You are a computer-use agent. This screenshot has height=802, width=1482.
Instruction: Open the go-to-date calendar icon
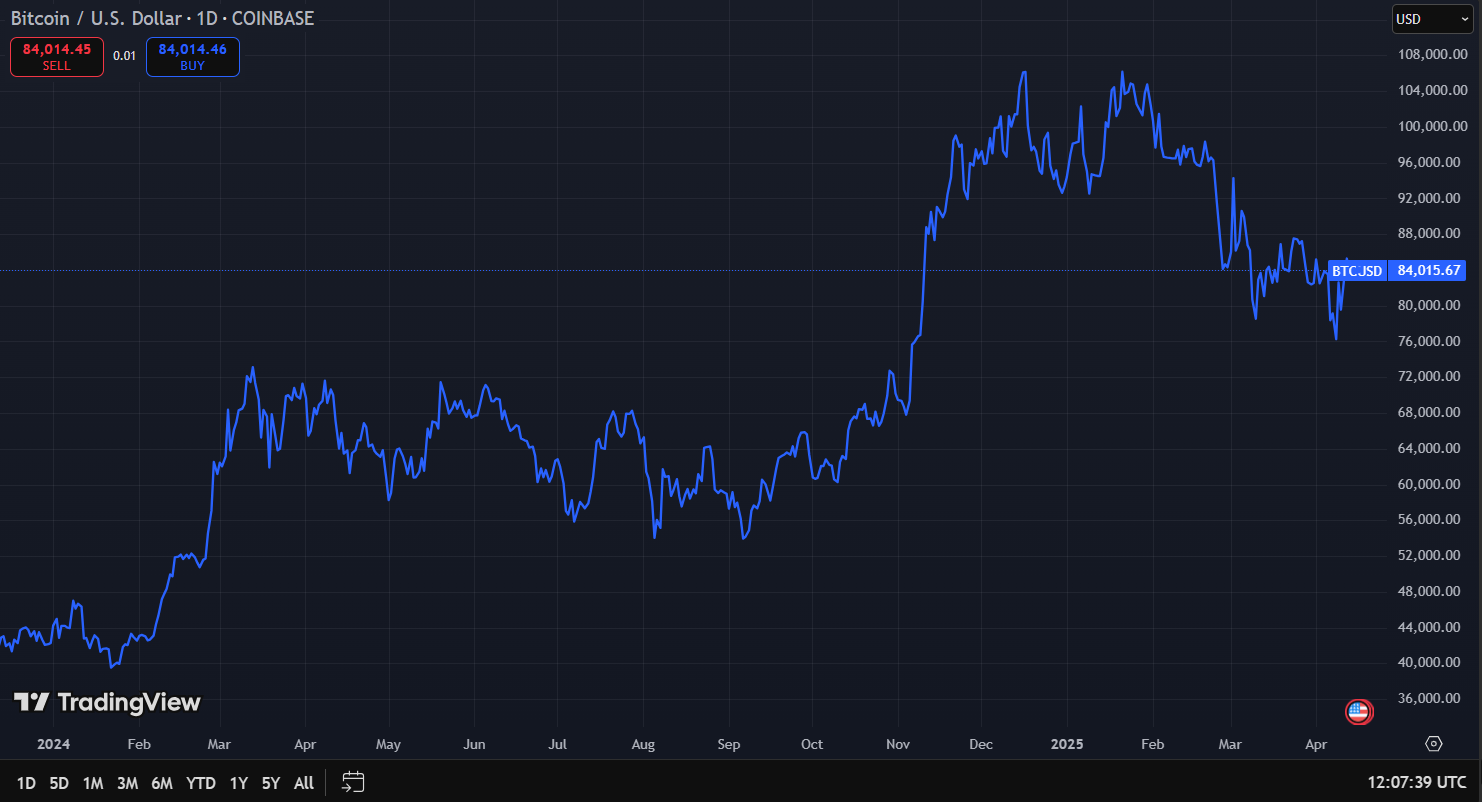(353, 782)
